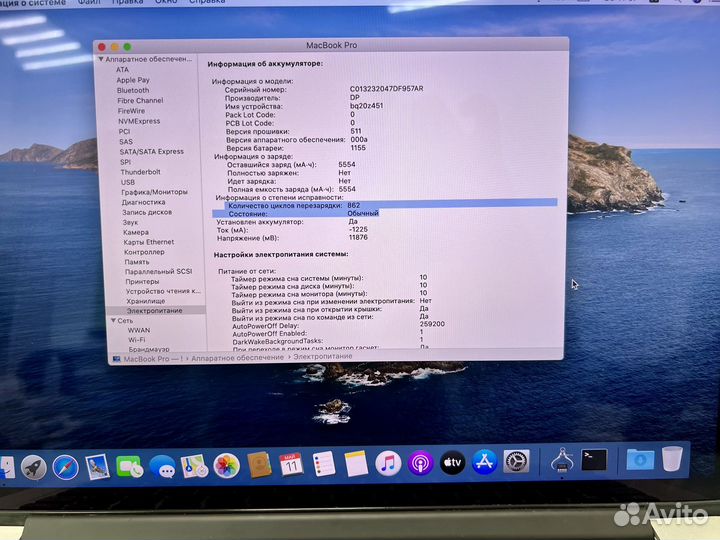The image size is (720, 540).
Task: Select FireWire in the sidebar
Action: point(131,111)
